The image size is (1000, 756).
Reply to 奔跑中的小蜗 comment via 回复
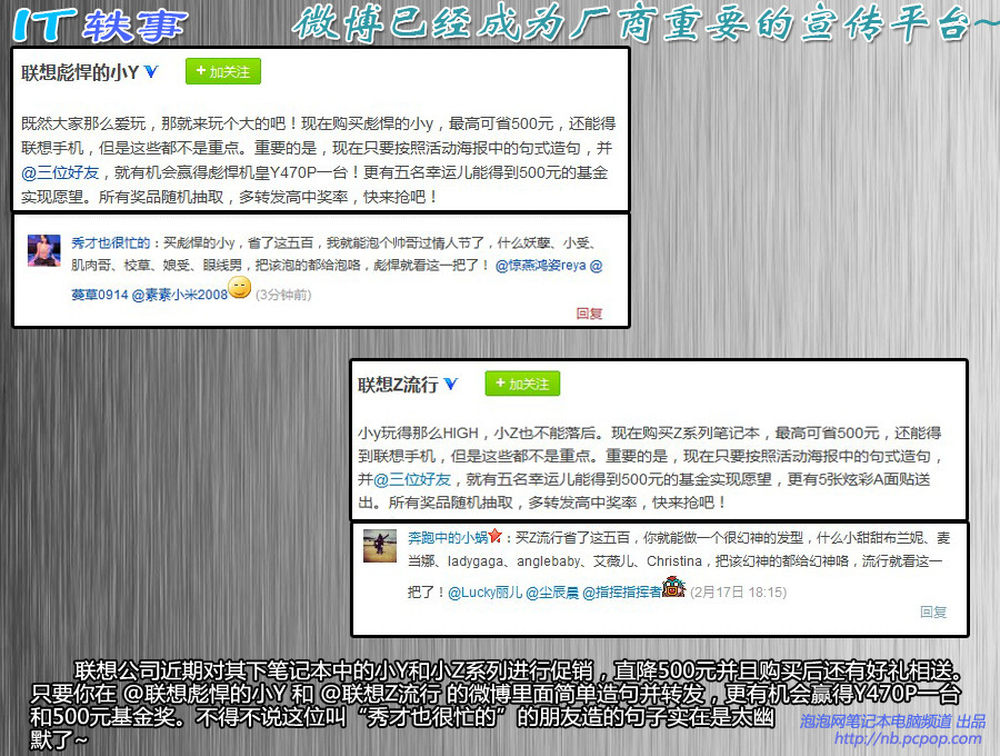click(933, 612)
